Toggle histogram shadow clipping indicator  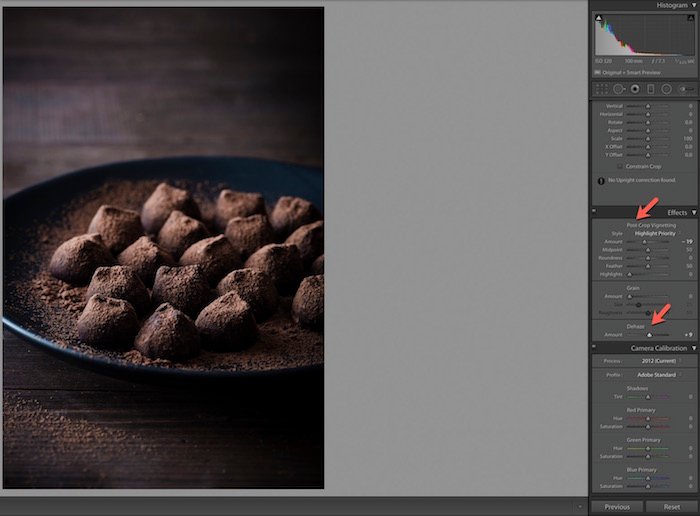point(599,19)
